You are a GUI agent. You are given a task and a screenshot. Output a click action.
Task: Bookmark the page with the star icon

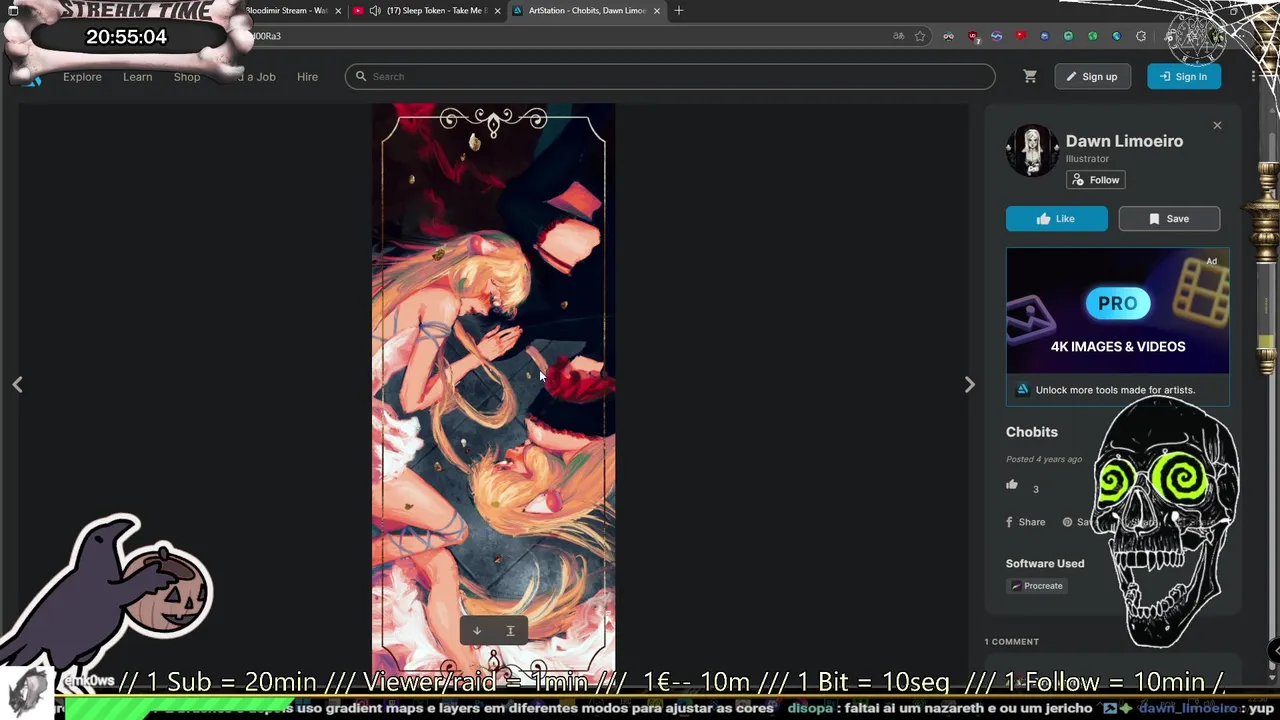[920, 36]
